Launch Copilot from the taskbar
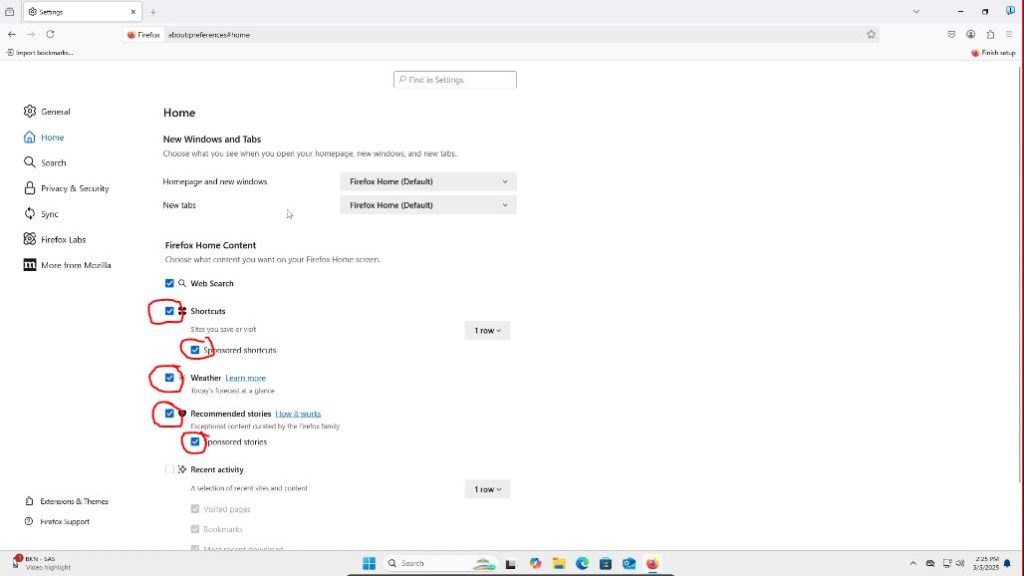This screenshot has width=1024, height=576. pyautogui.click(x=536, y=563)
